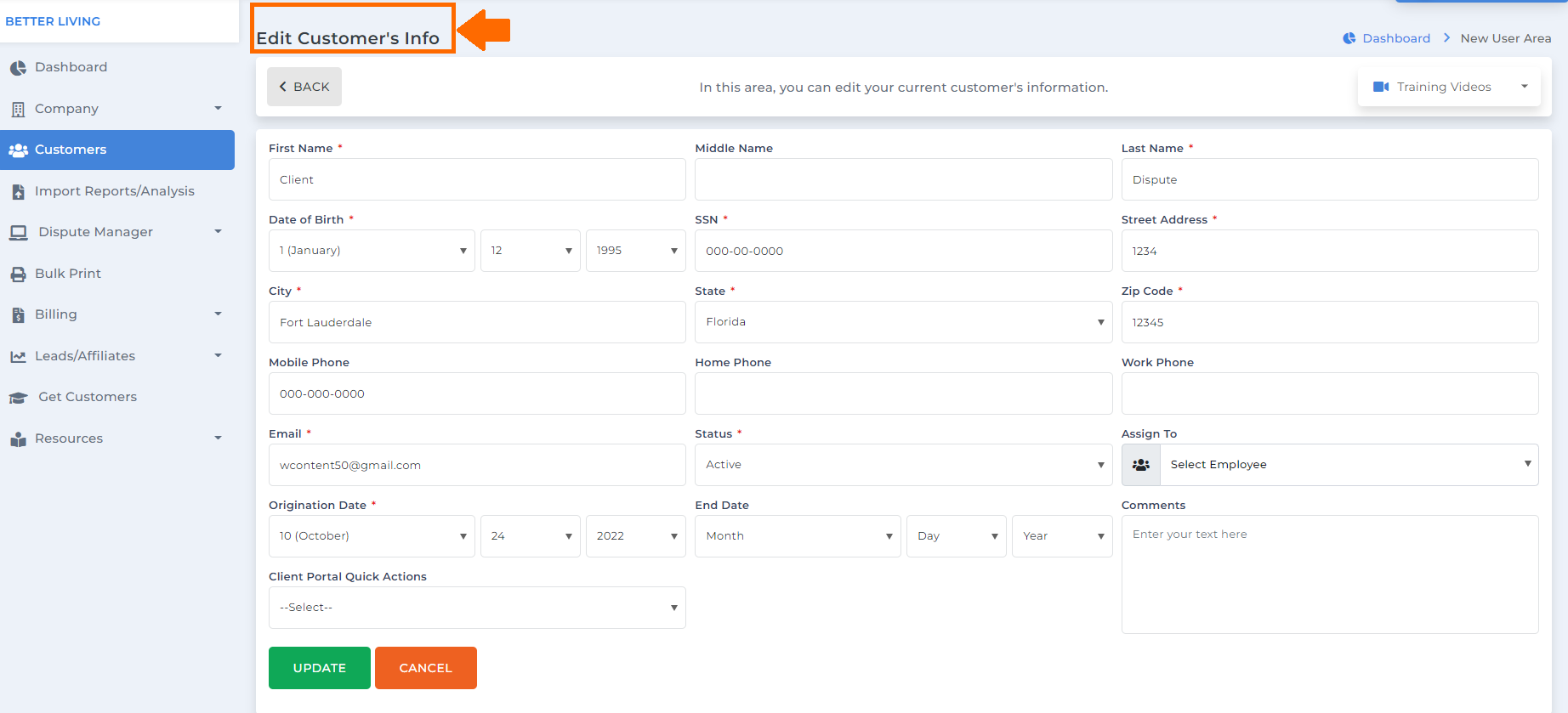Select Customers in the sidebar
This screenshot has height=713, width=1568.
[x=117, y=150]
